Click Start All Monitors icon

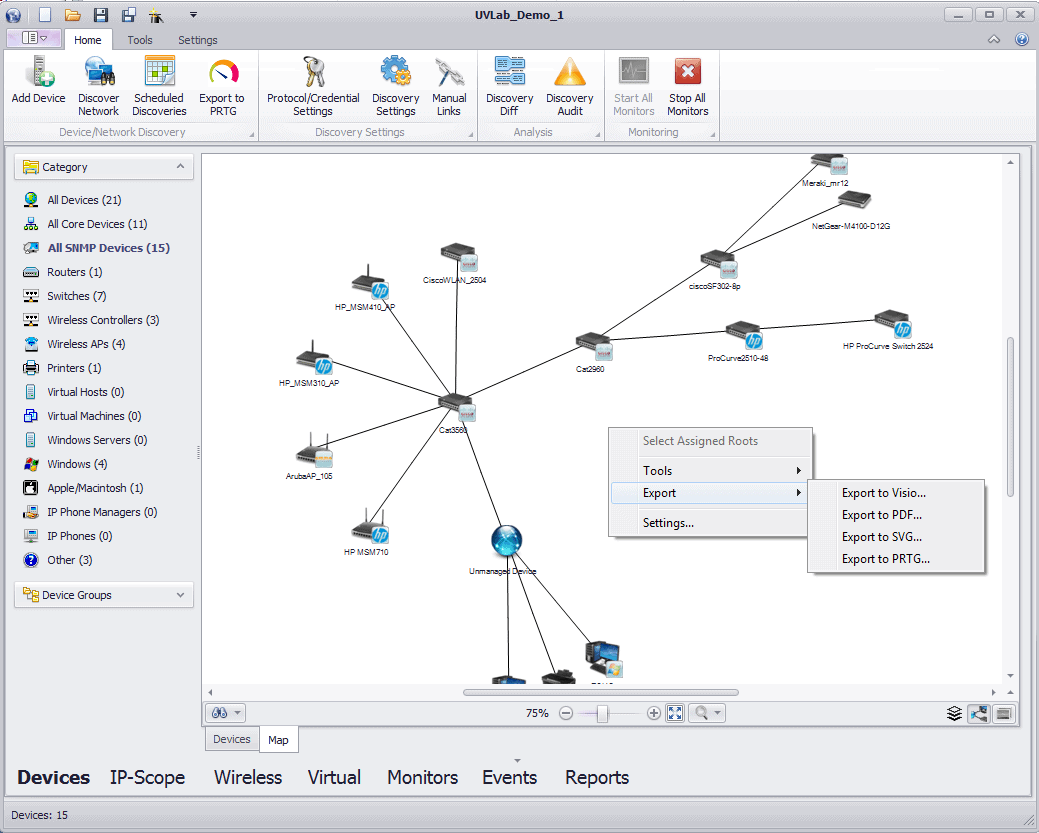click(x=633, y=71)
